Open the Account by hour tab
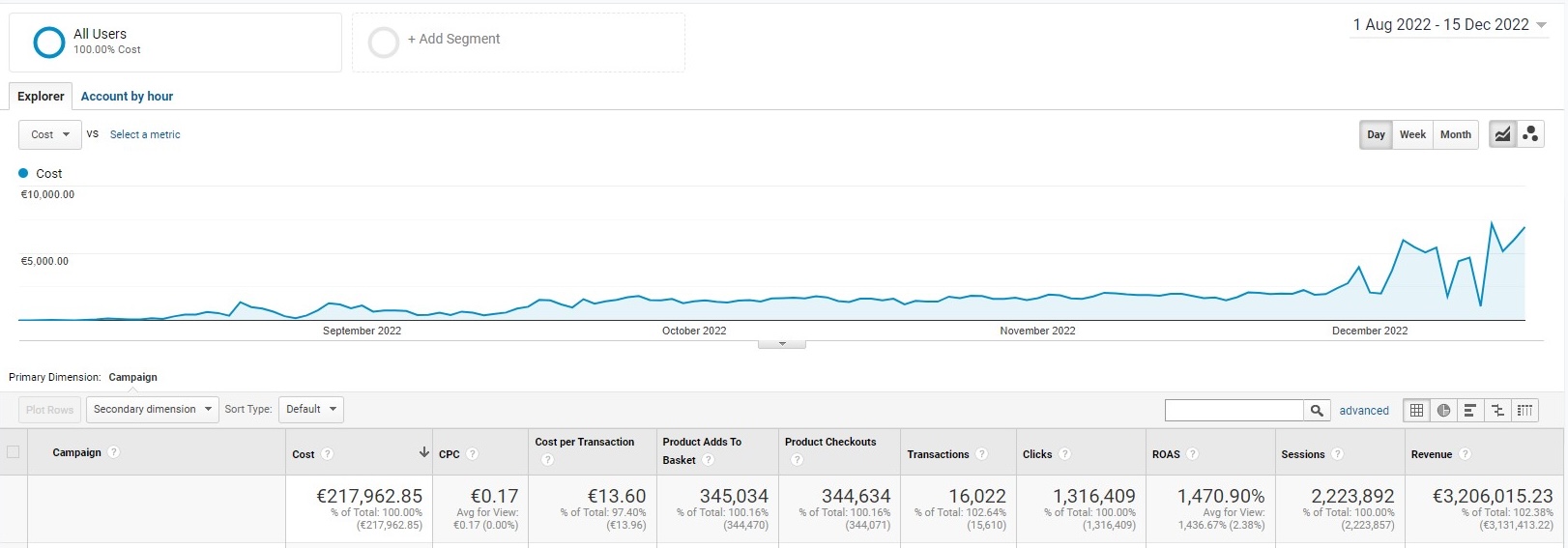Screen dimensions: 1568x548 point(127,96)
